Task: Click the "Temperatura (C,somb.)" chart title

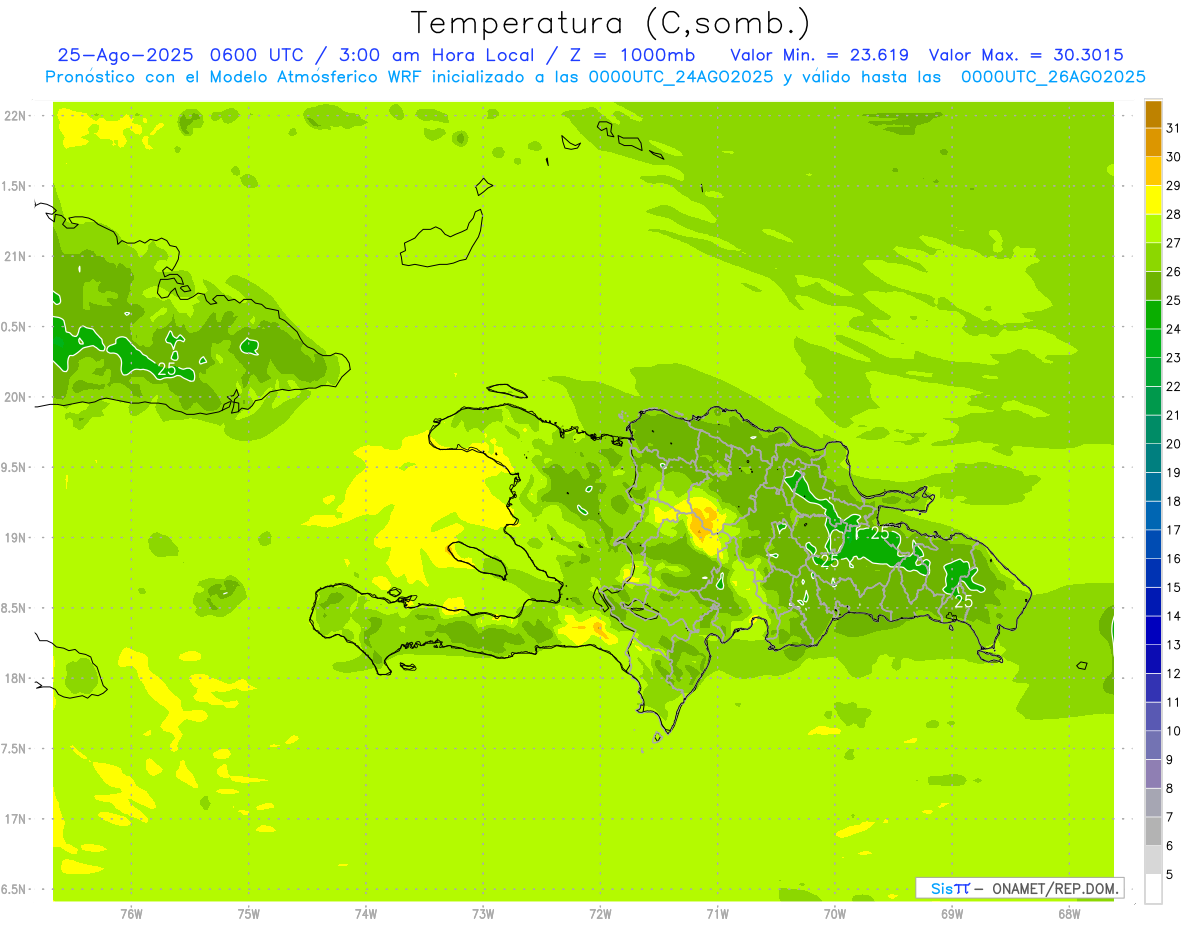Action: tap(611, 23)
